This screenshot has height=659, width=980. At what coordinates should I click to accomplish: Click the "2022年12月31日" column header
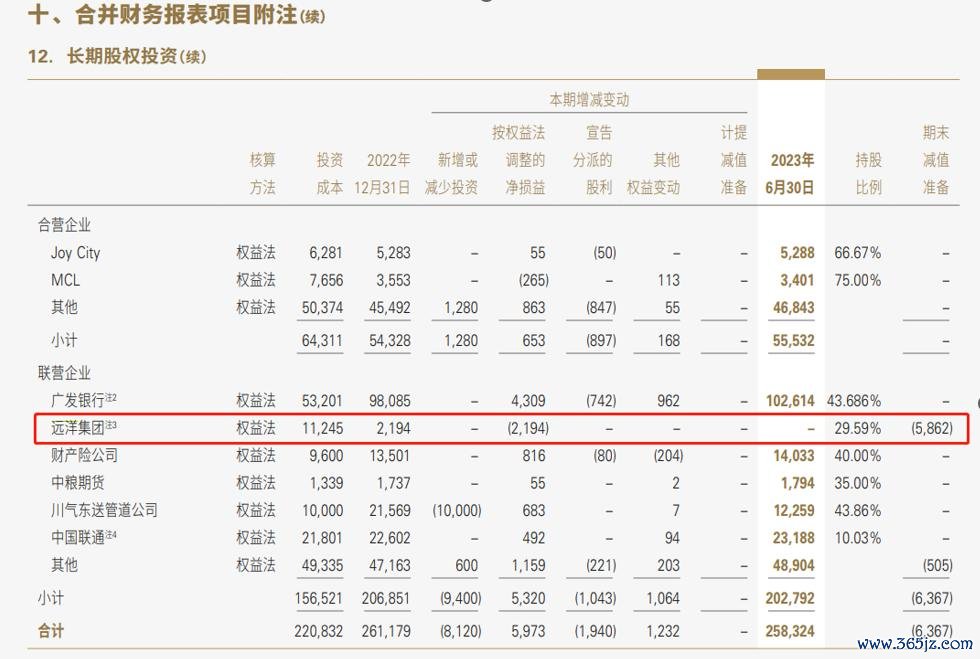click(382, 173)
